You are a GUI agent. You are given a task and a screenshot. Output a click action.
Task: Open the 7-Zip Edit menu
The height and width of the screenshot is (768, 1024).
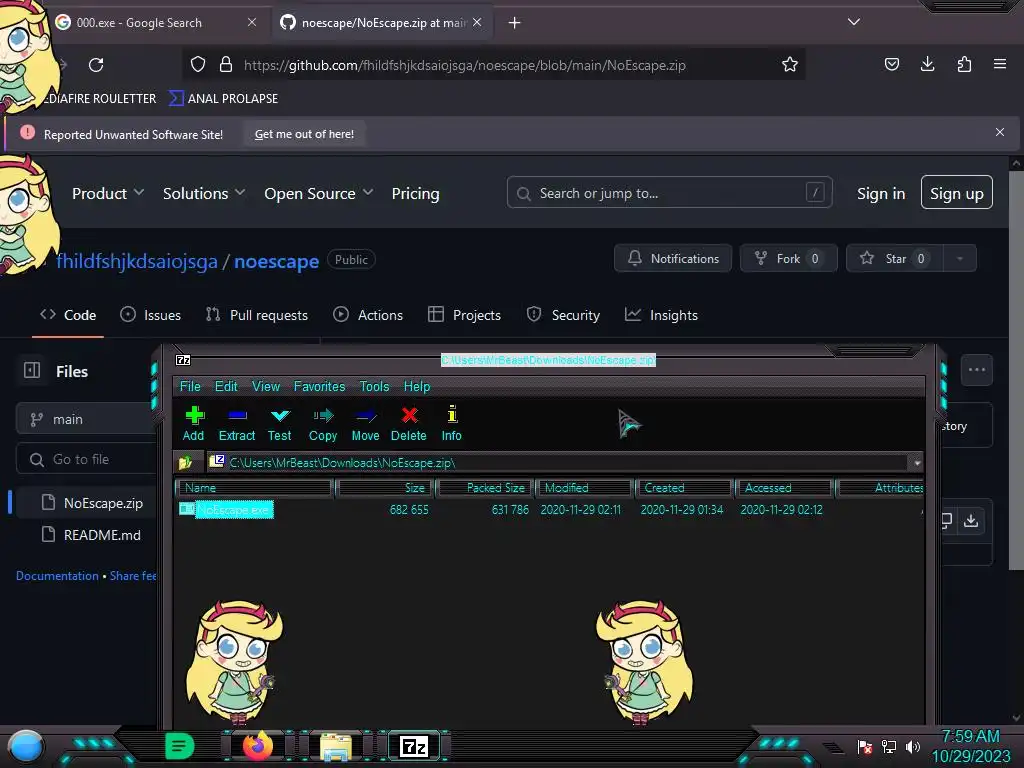226,386
